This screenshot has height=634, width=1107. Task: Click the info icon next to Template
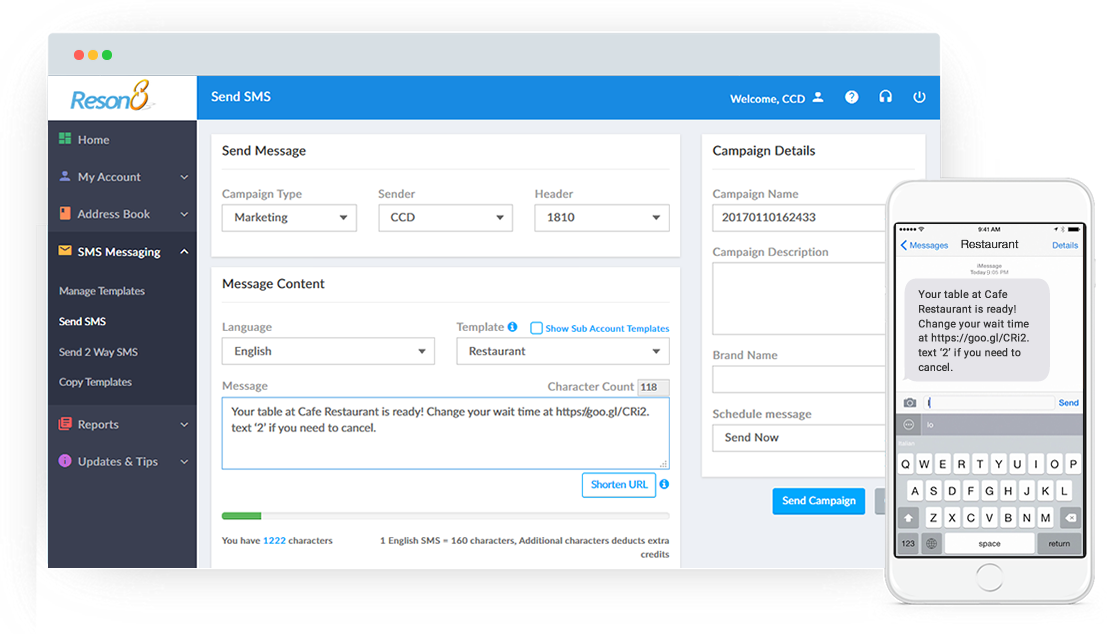513,327
